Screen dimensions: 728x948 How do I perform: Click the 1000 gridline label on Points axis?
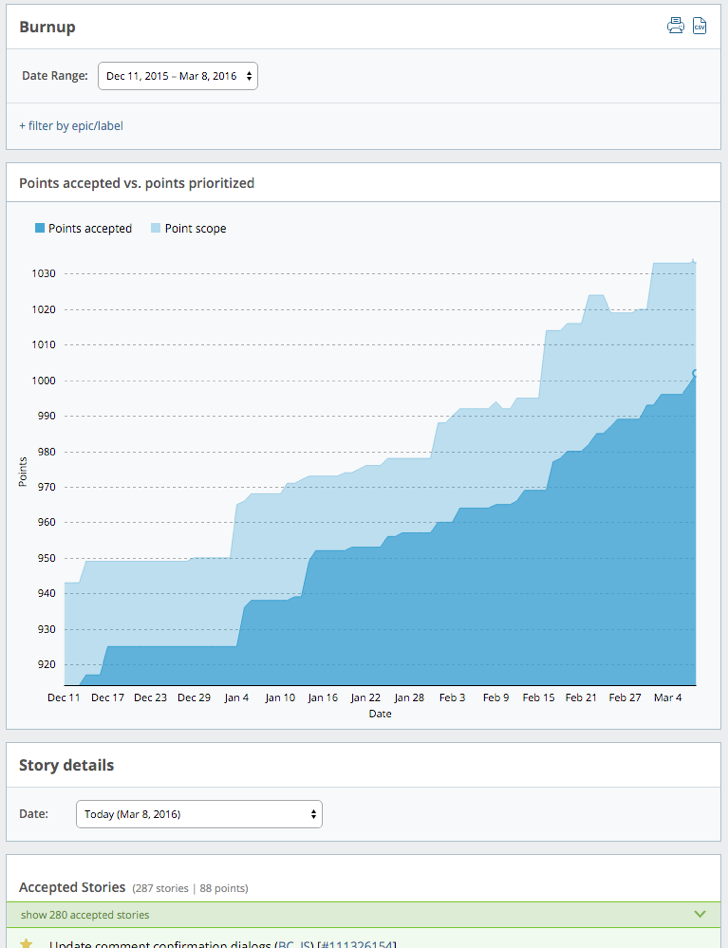43,381
